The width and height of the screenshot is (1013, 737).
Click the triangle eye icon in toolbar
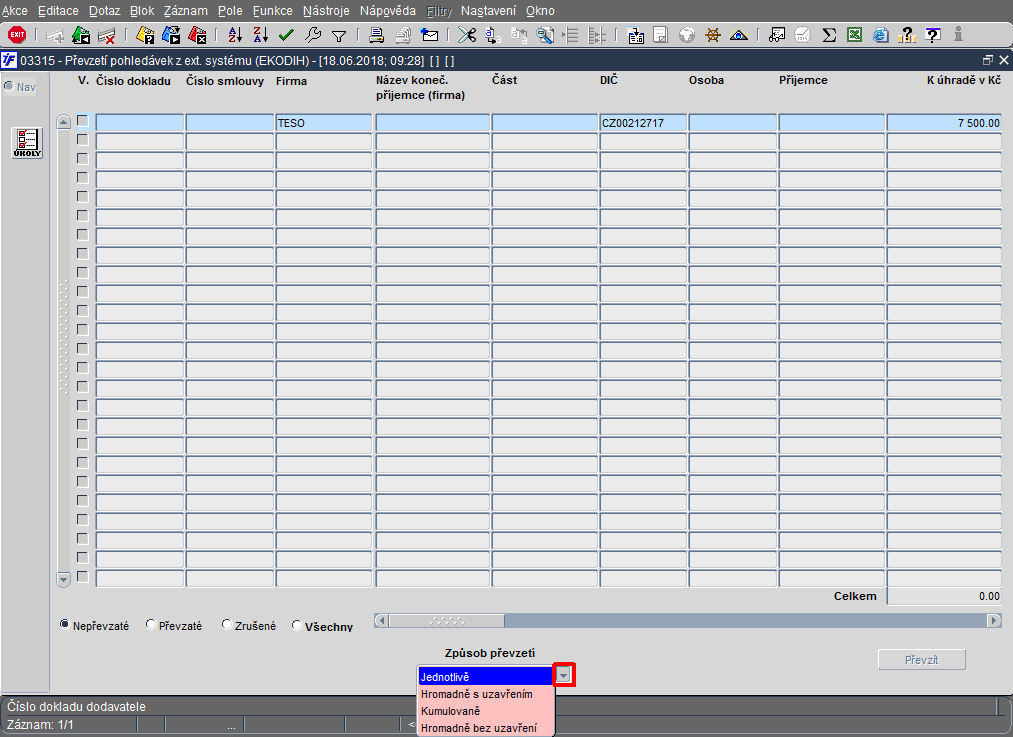[x=738, y=35]
